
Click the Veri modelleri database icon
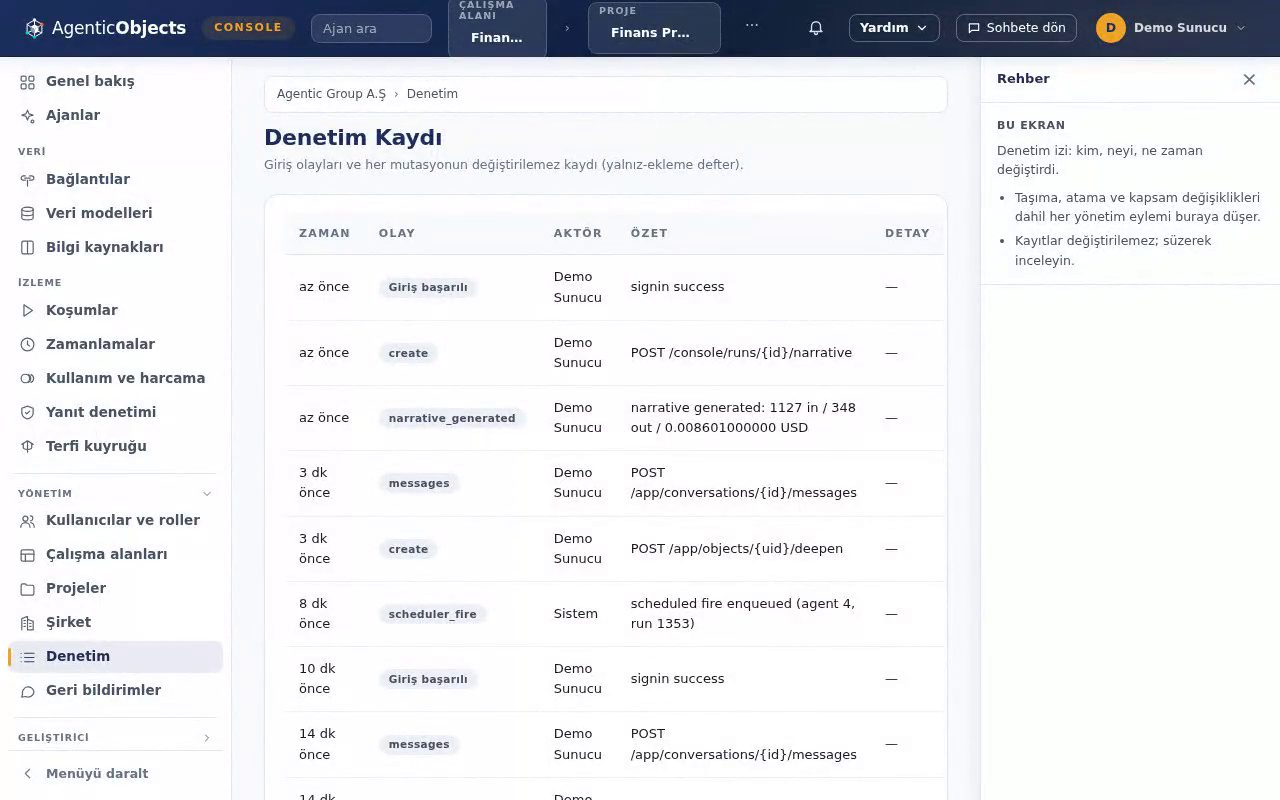click(28, 214)
